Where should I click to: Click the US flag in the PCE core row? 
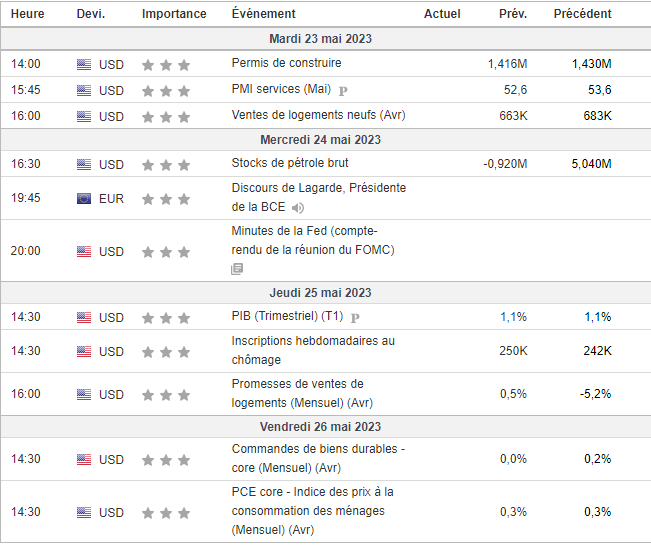tap(84, 513)
